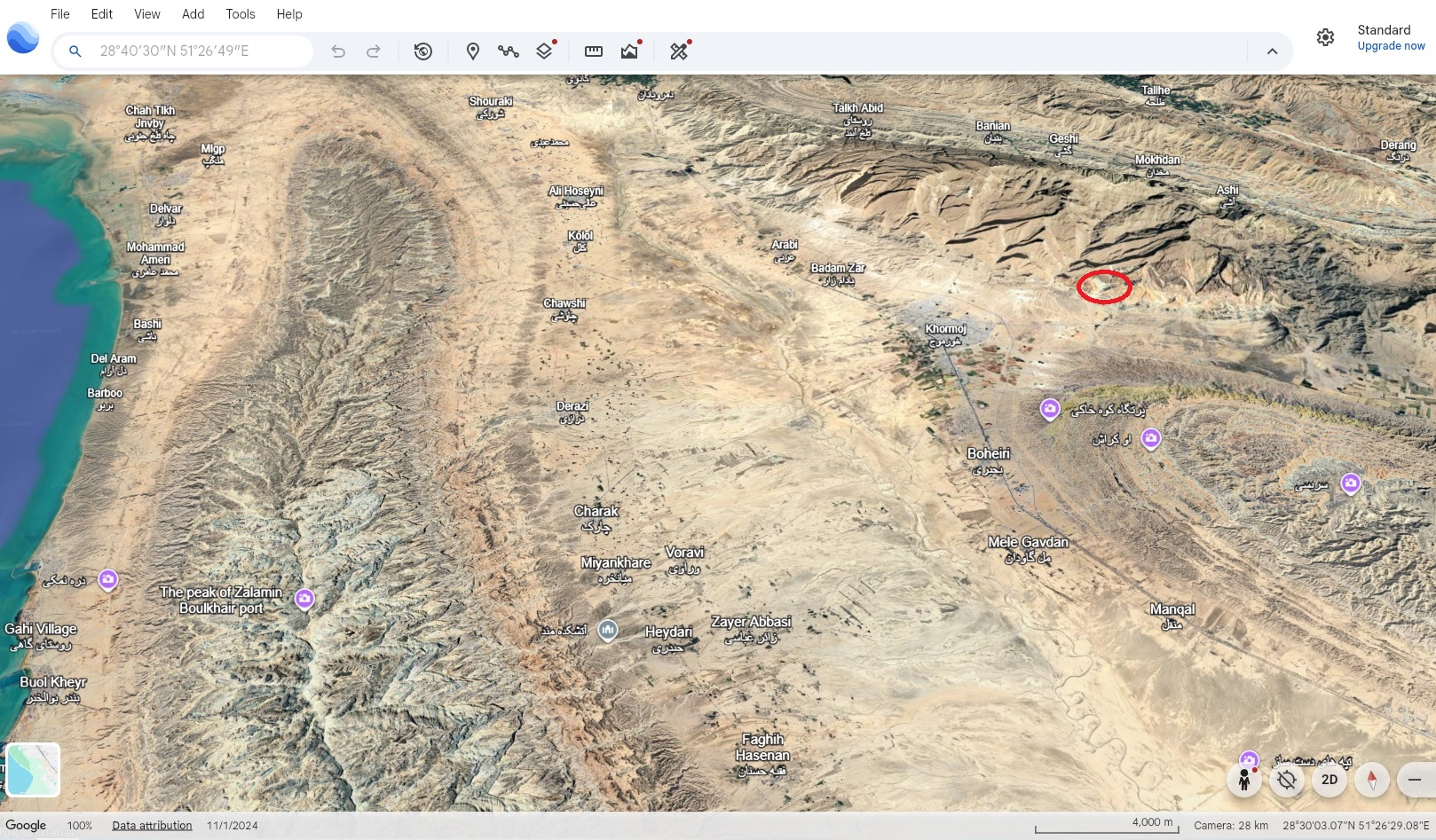Redo the last action
This screenshot has height=840, width=1436.
coord(374,51)
